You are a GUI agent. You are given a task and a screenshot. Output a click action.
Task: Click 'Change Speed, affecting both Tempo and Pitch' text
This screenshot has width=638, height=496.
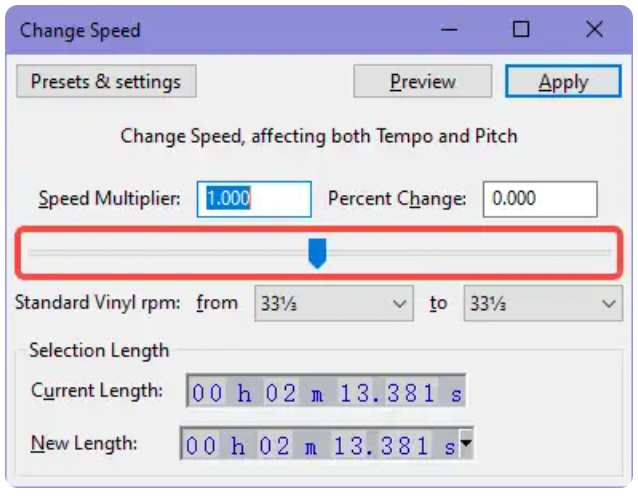coord(319,136)
